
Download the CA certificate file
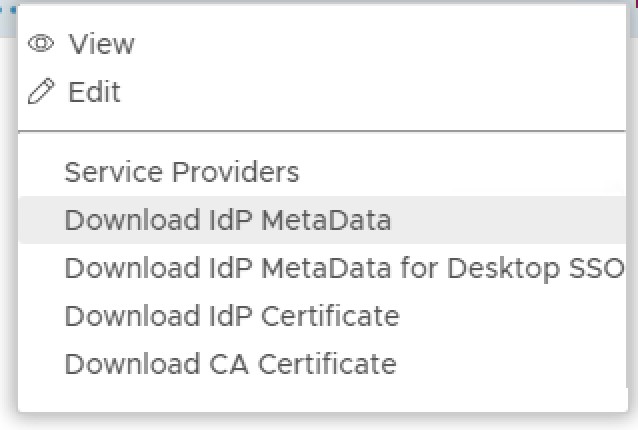pyautogui.click(x=230, y=364)
